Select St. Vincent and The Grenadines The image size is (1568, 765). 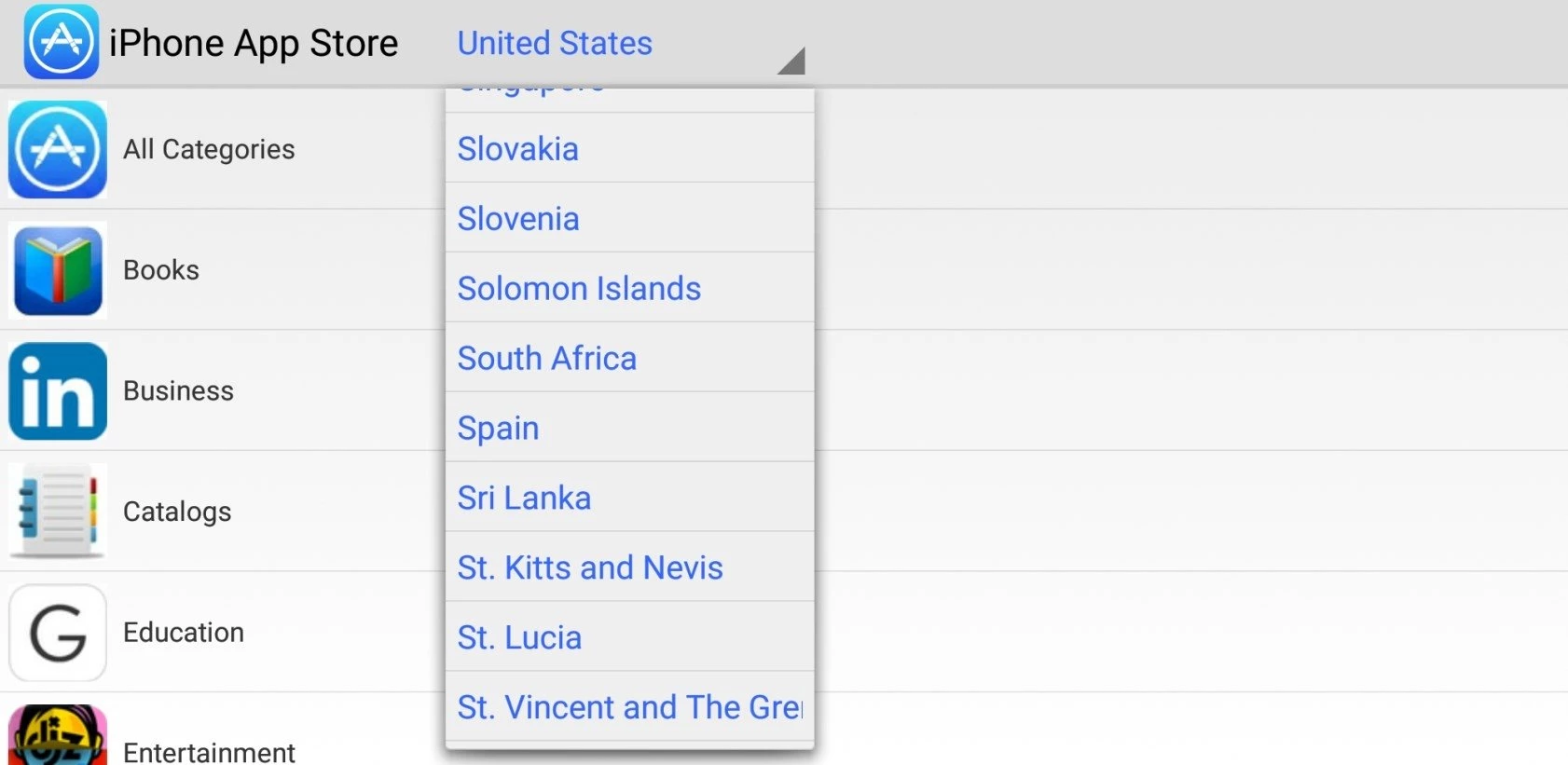coord(629,708)
